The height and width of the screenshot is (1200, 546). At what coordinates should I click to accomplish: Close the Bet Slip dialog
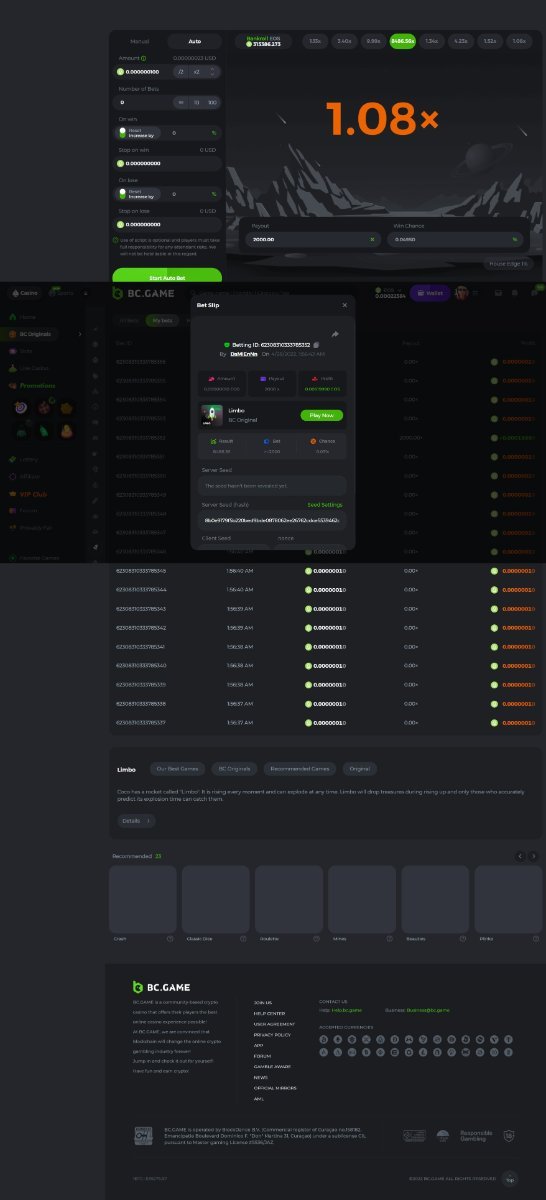[344, 304]
